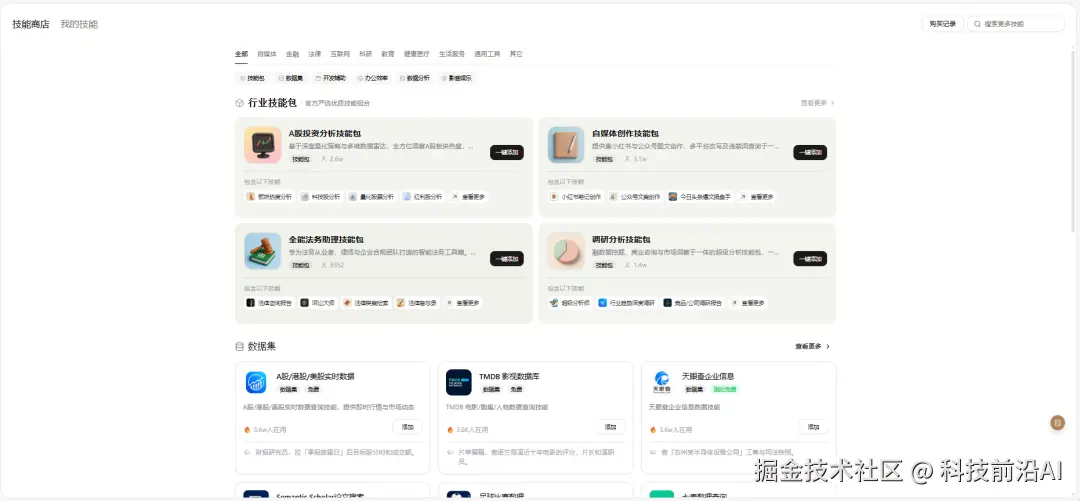1080x501 pixels.
Task: Select the 法律 category tab
Action: (315, 54)
